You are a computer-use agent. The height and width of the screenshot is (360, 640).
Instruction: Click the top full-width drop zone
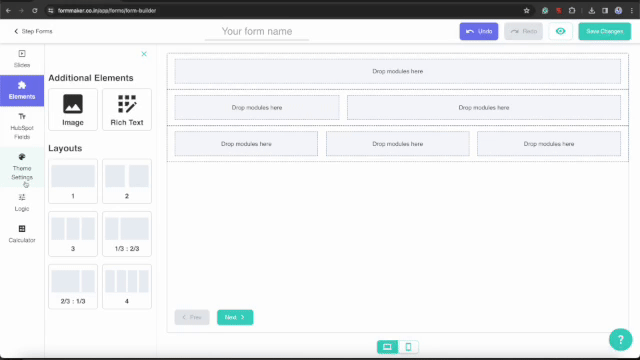[398, 71]
